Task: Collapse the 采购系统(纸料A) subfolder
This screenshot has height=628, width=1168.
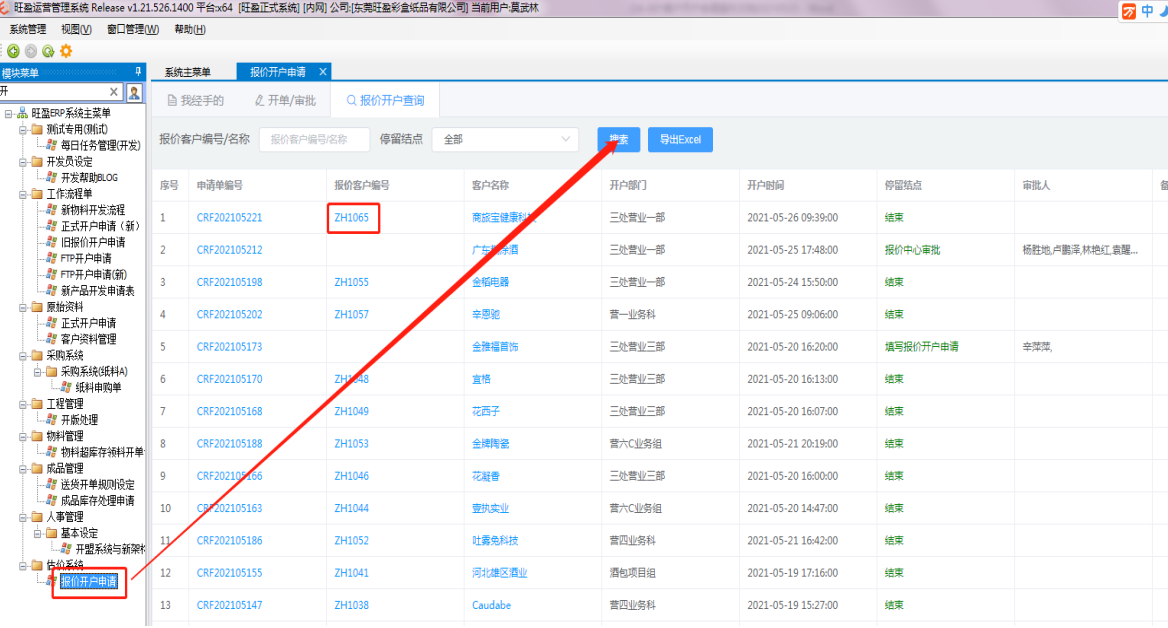Action: (x=37, y=371)
